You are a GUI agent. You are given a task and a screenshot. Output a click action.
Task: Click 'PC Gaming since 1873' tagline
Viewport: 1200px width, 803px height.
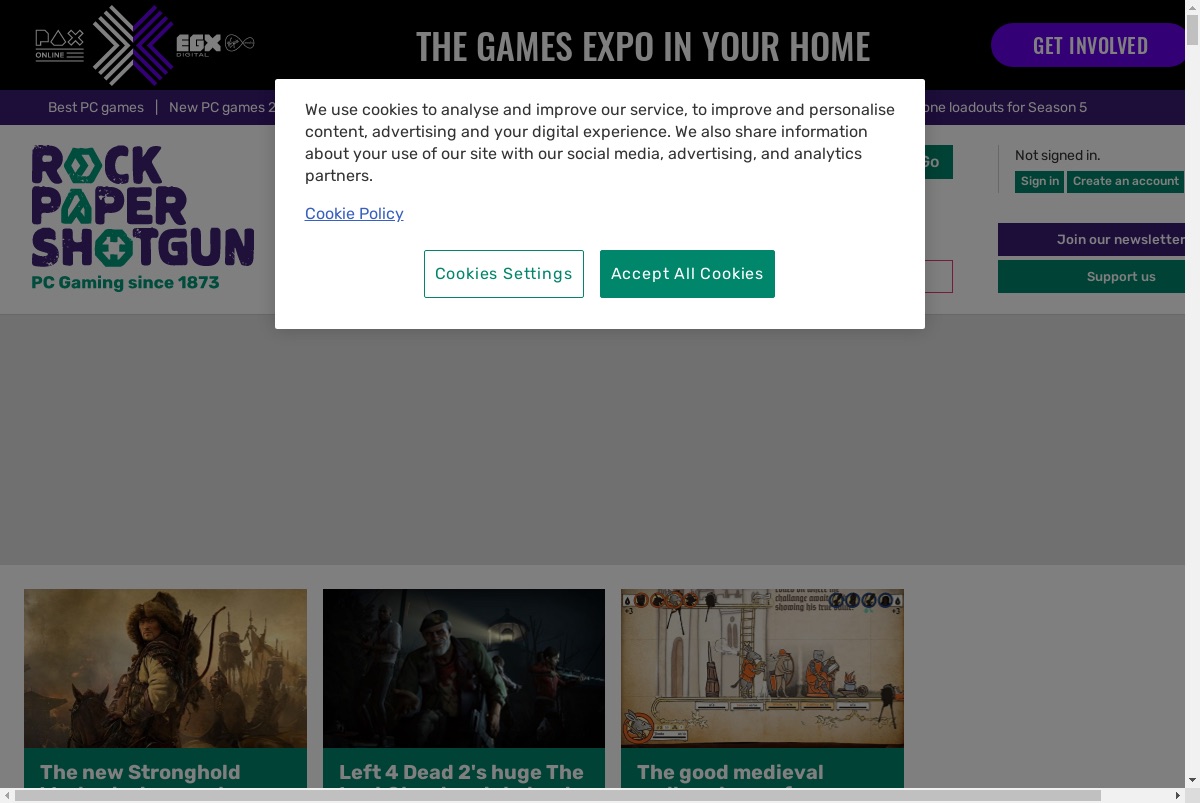(125, 283)
